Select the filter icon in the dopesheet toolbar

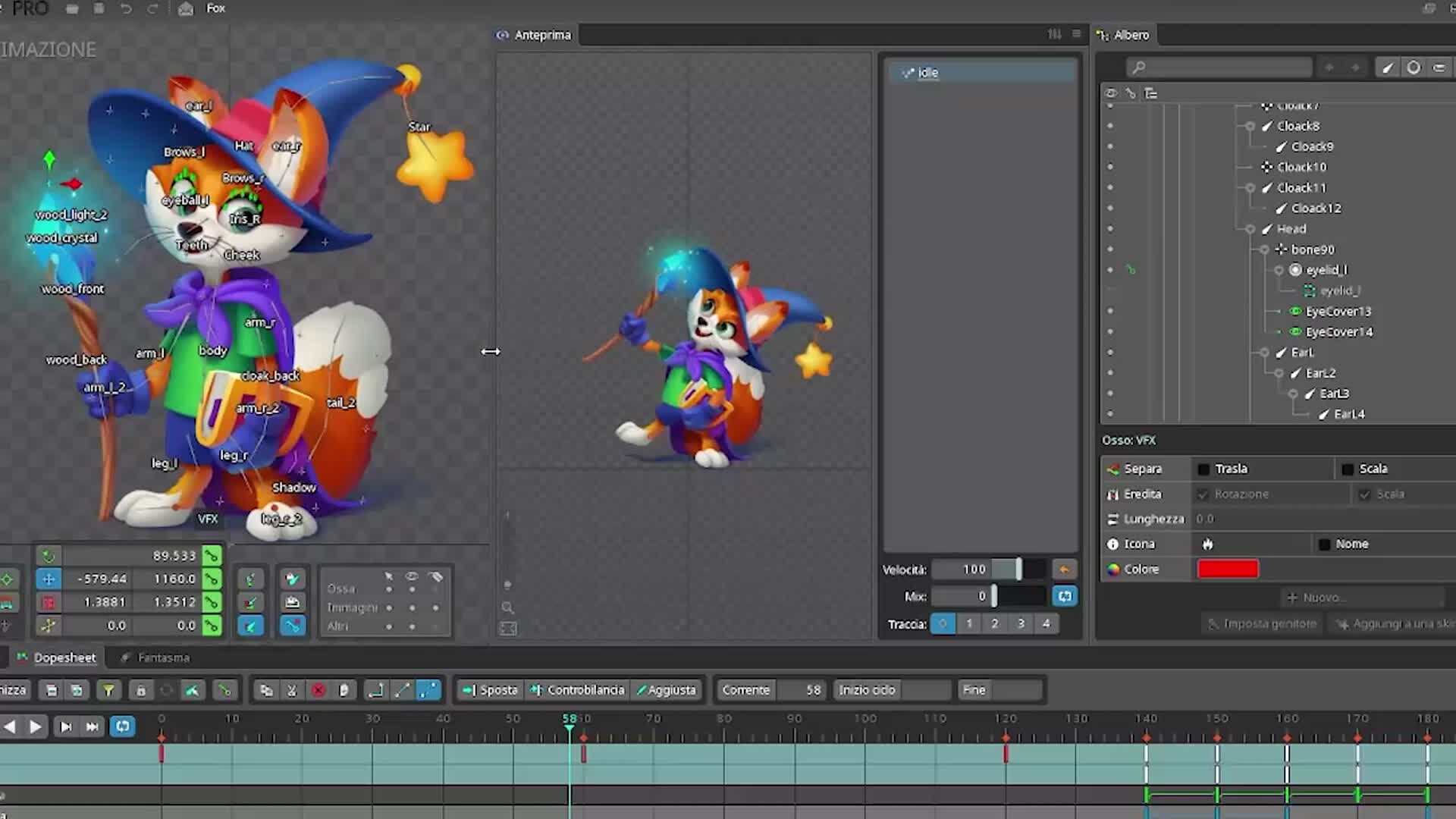110,691
